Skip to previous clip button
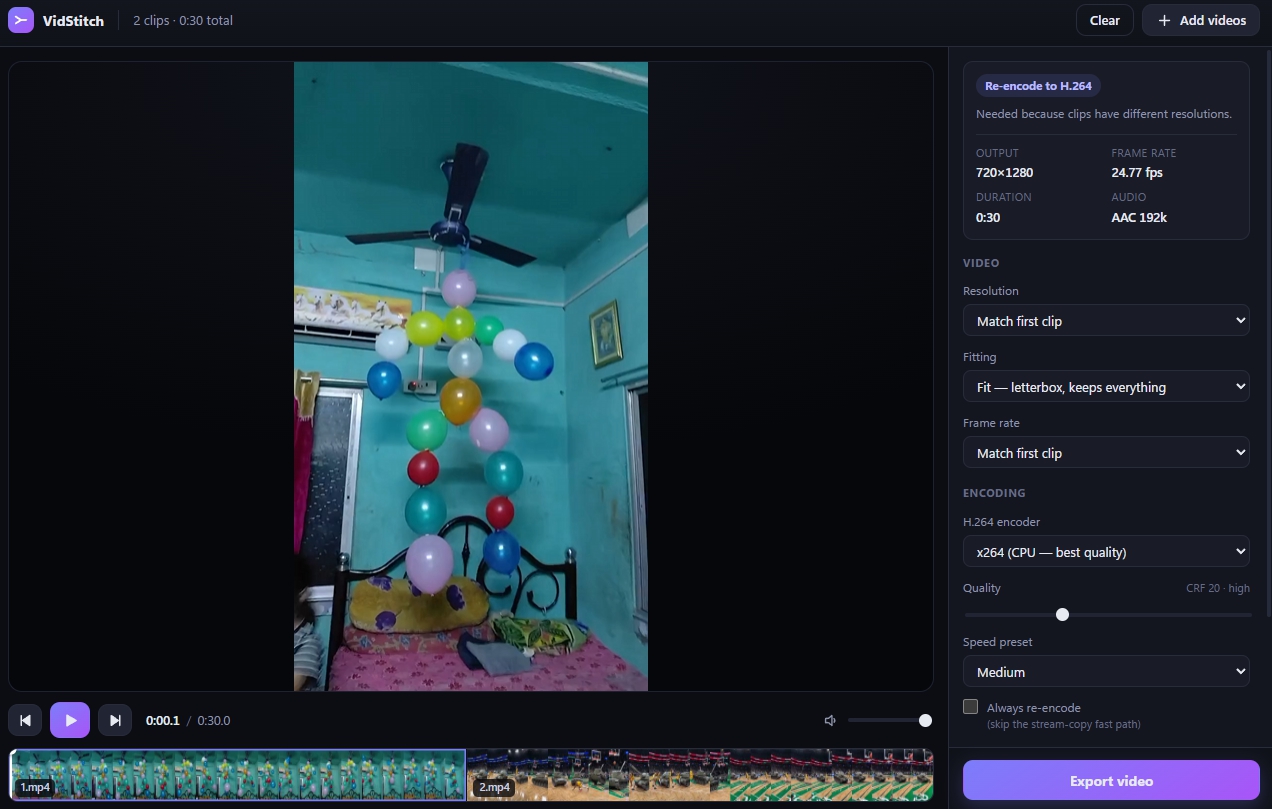1272x809 pixels. tap(25, 720)
